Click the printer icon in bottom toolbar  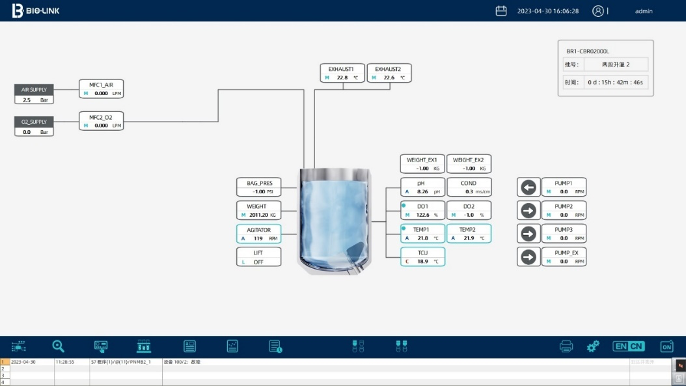click(x=566, y=346)
